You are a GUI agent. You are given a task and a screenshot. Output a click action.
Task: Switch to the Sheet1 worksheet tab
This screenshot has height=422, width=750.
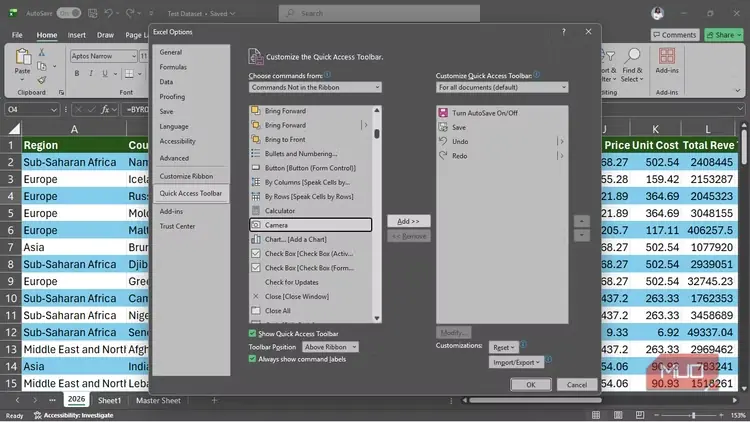110,400
